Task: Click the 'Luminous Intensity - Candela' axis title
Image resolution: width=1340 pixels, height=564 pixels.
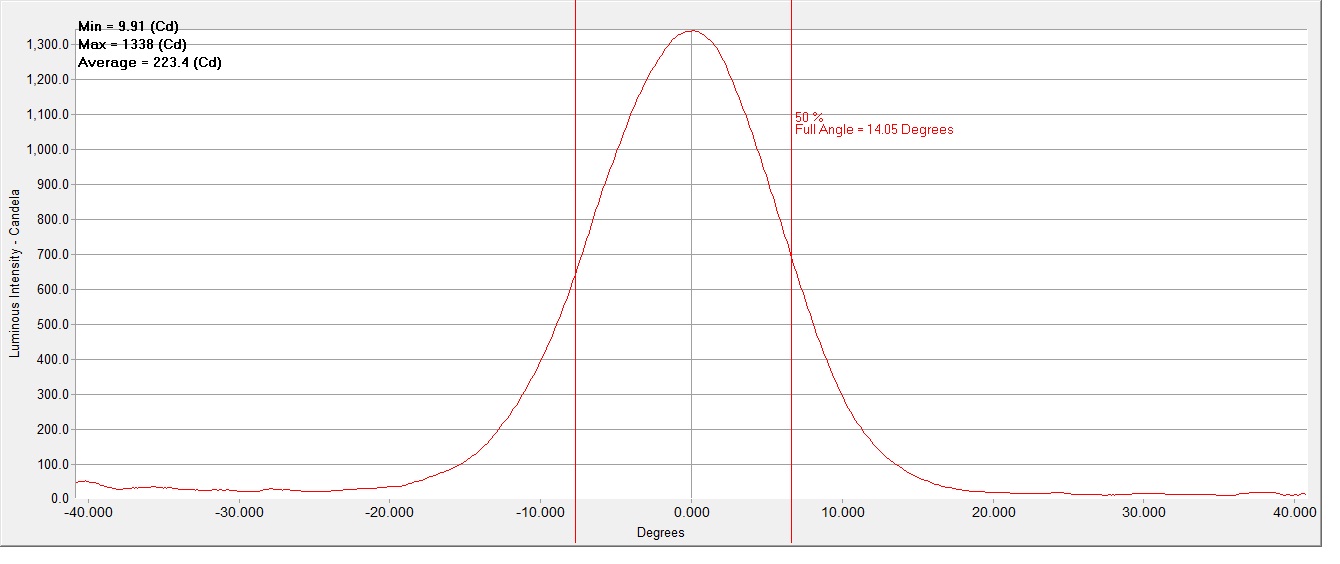Action: [15, 270]
